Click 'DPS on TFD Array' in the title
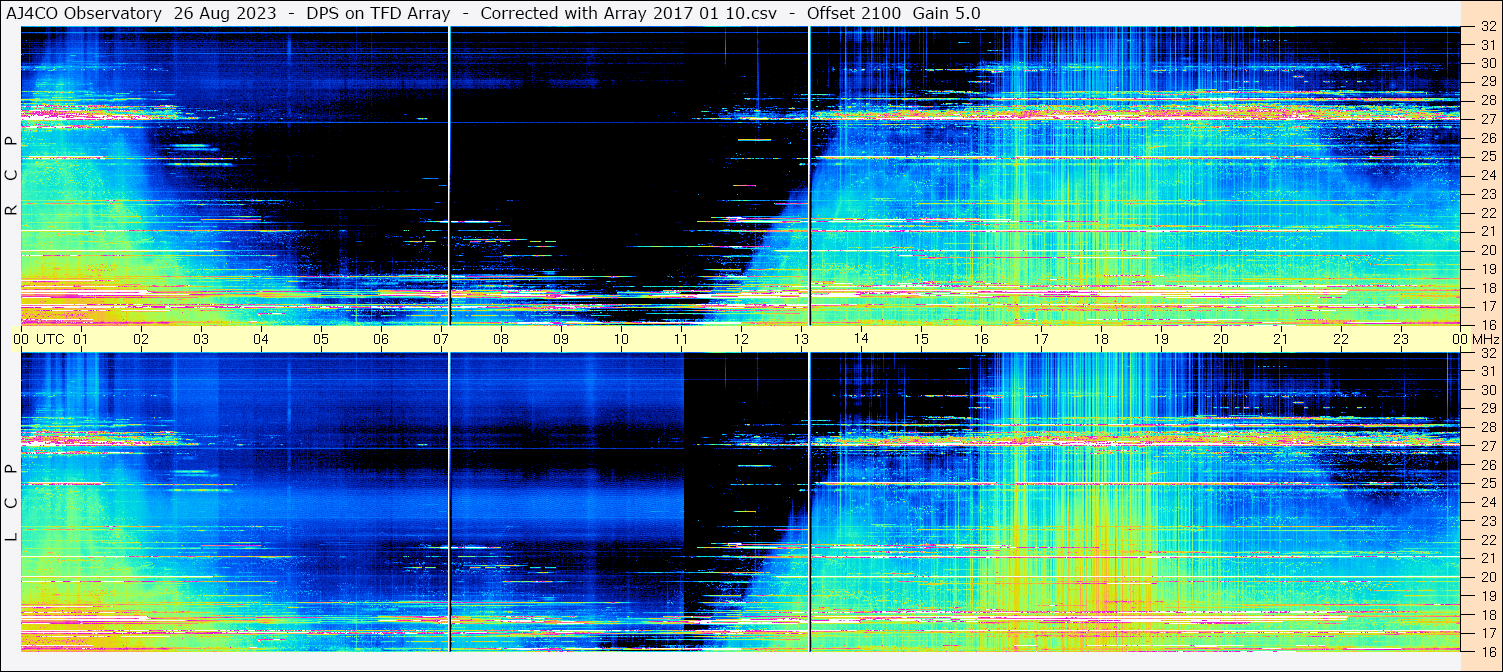This screenshot has height=672, width=1503. click(378, 13)
